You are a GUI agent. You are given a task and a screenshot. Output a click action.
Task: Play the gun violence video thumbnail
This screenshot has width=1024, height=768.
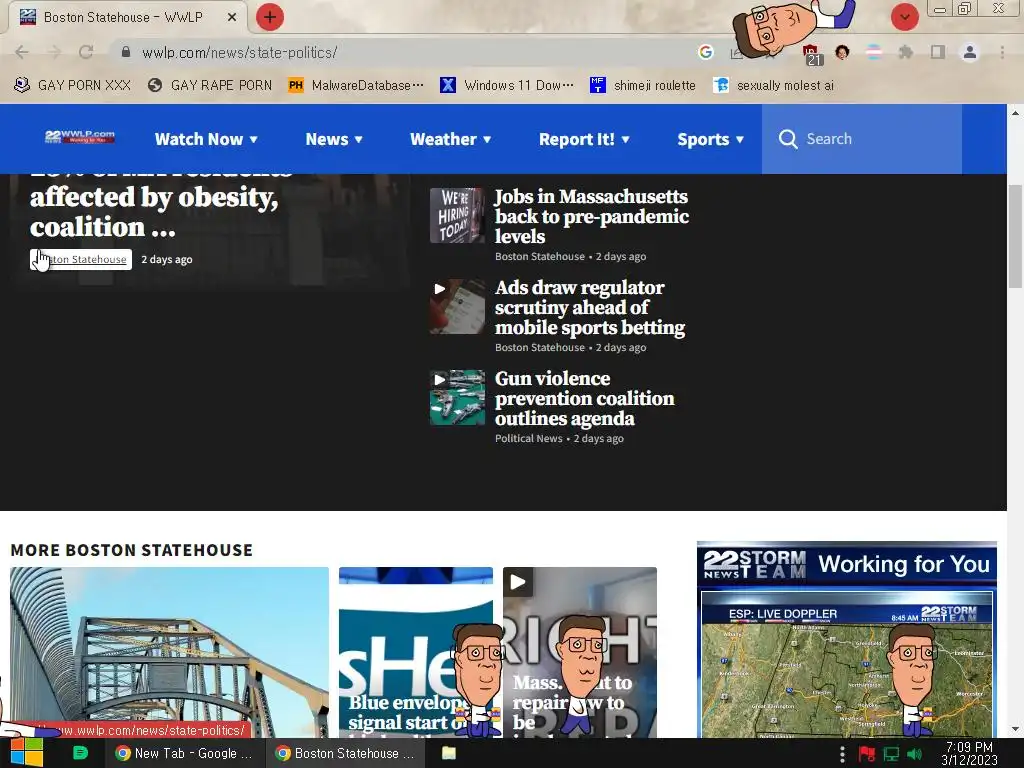click(457, 398)
